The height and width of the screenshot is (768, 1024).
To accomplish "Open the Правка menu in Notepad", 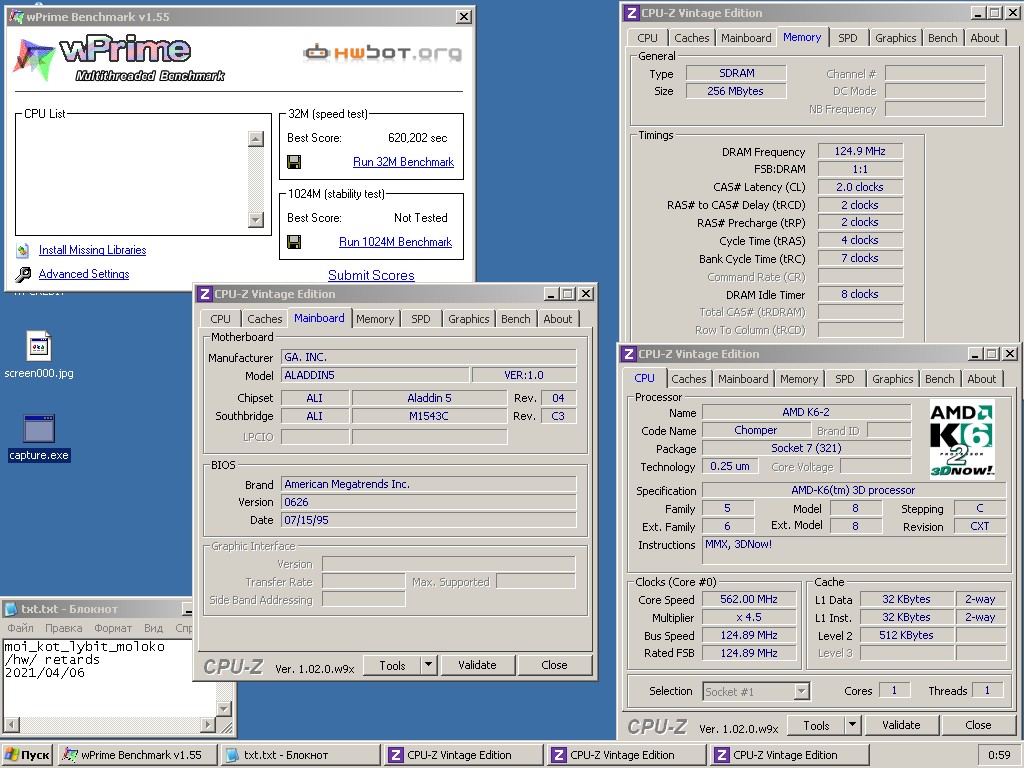I will tap(63, 628).
